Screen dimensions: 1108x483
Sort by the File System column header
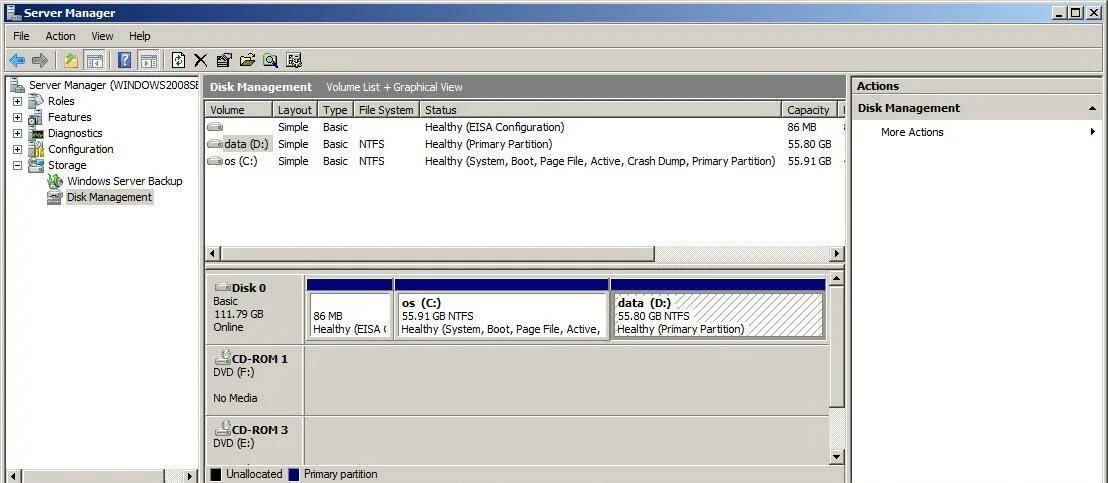click(386, 110)
